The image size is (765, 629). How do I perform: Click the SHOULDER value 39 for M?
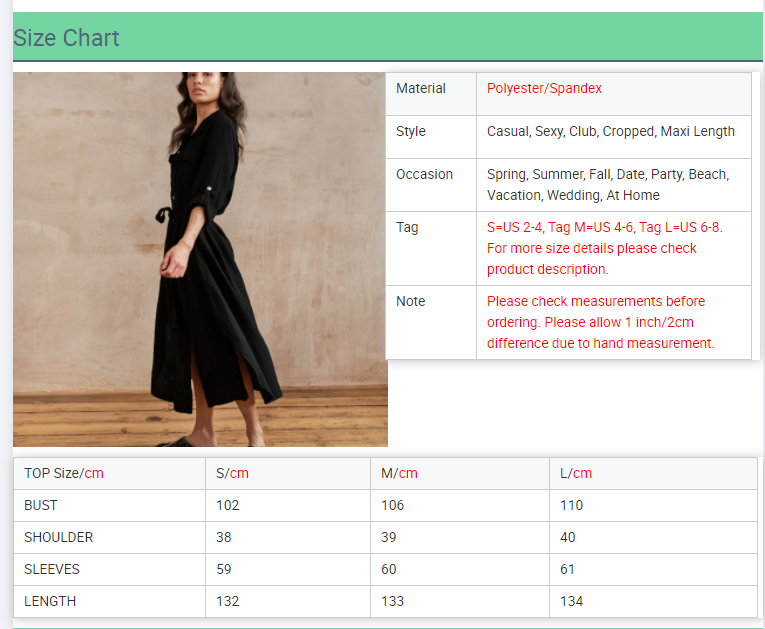coord(389,538)
